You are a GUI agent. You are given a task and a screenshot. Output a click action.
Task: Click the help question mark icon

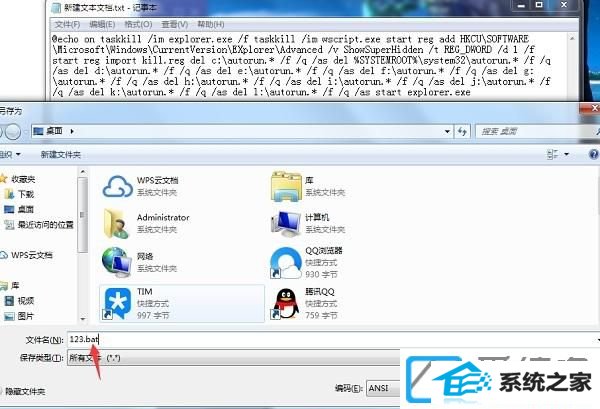click(594, 155)
